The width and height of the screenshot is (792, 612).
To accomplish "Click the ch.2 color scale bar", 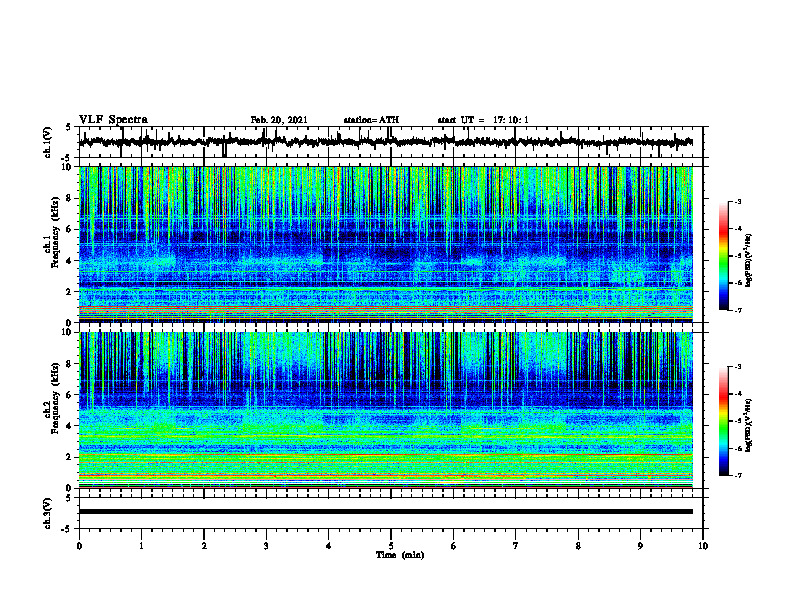I will click(724, 421).
